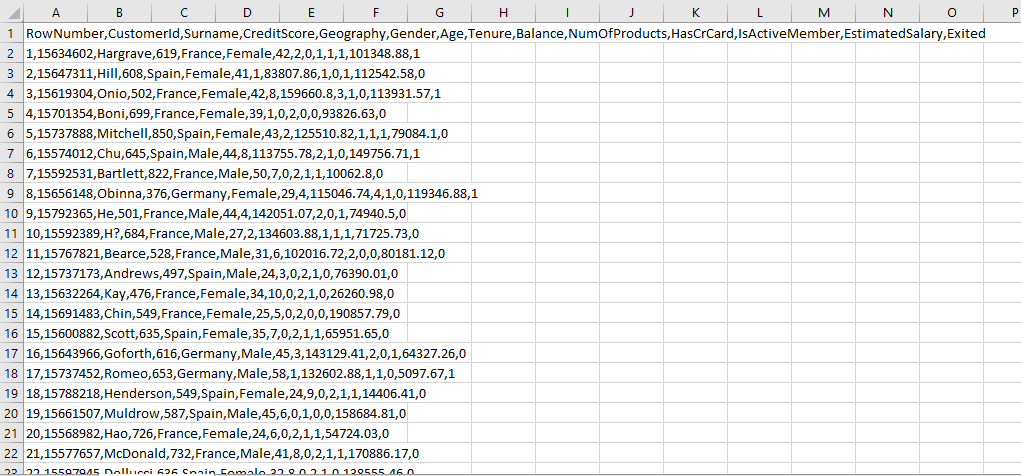Select column B header

119,12
